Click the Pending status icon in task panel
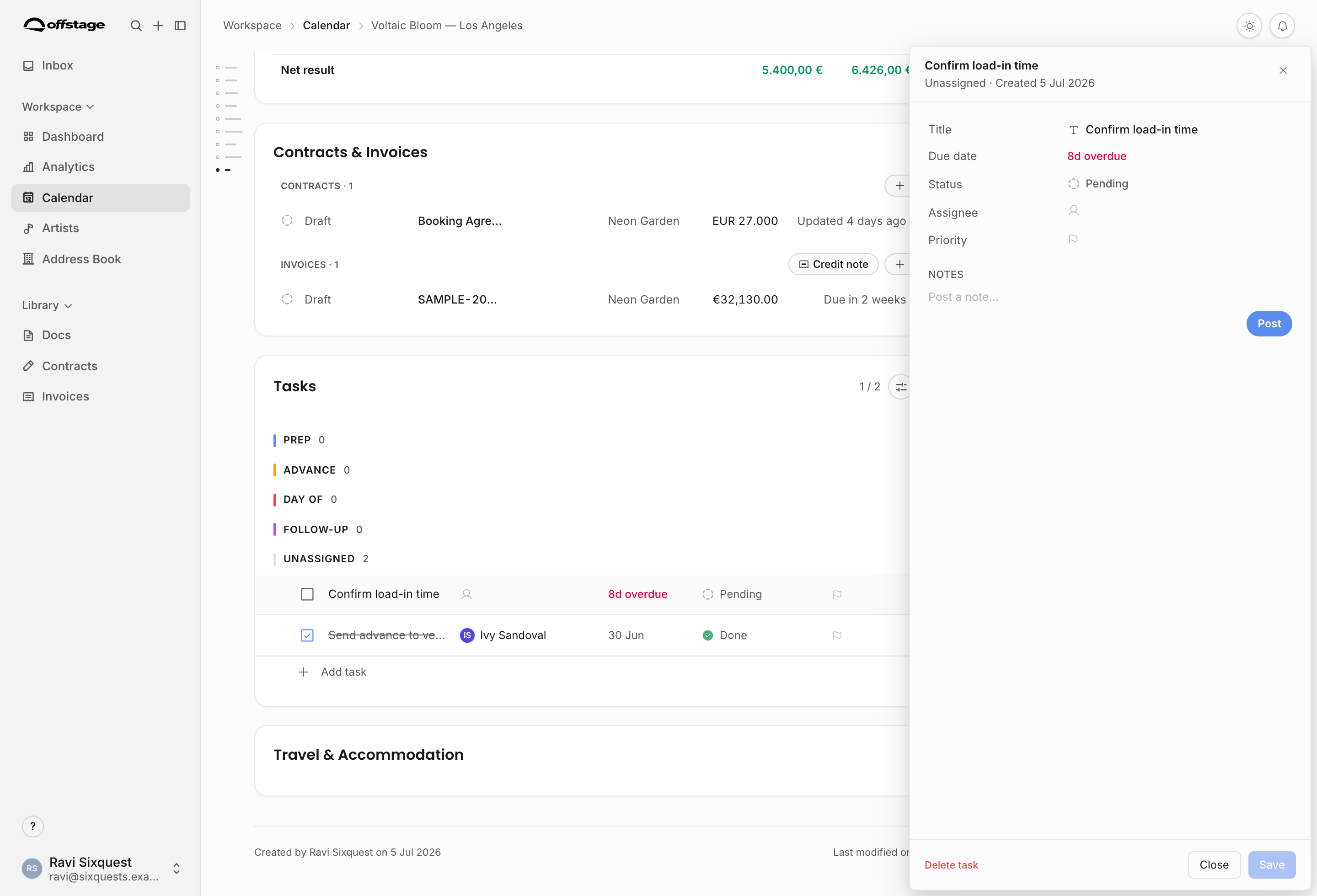The width and height of the screenshot is (1317, 896). tap(1073, 183)
